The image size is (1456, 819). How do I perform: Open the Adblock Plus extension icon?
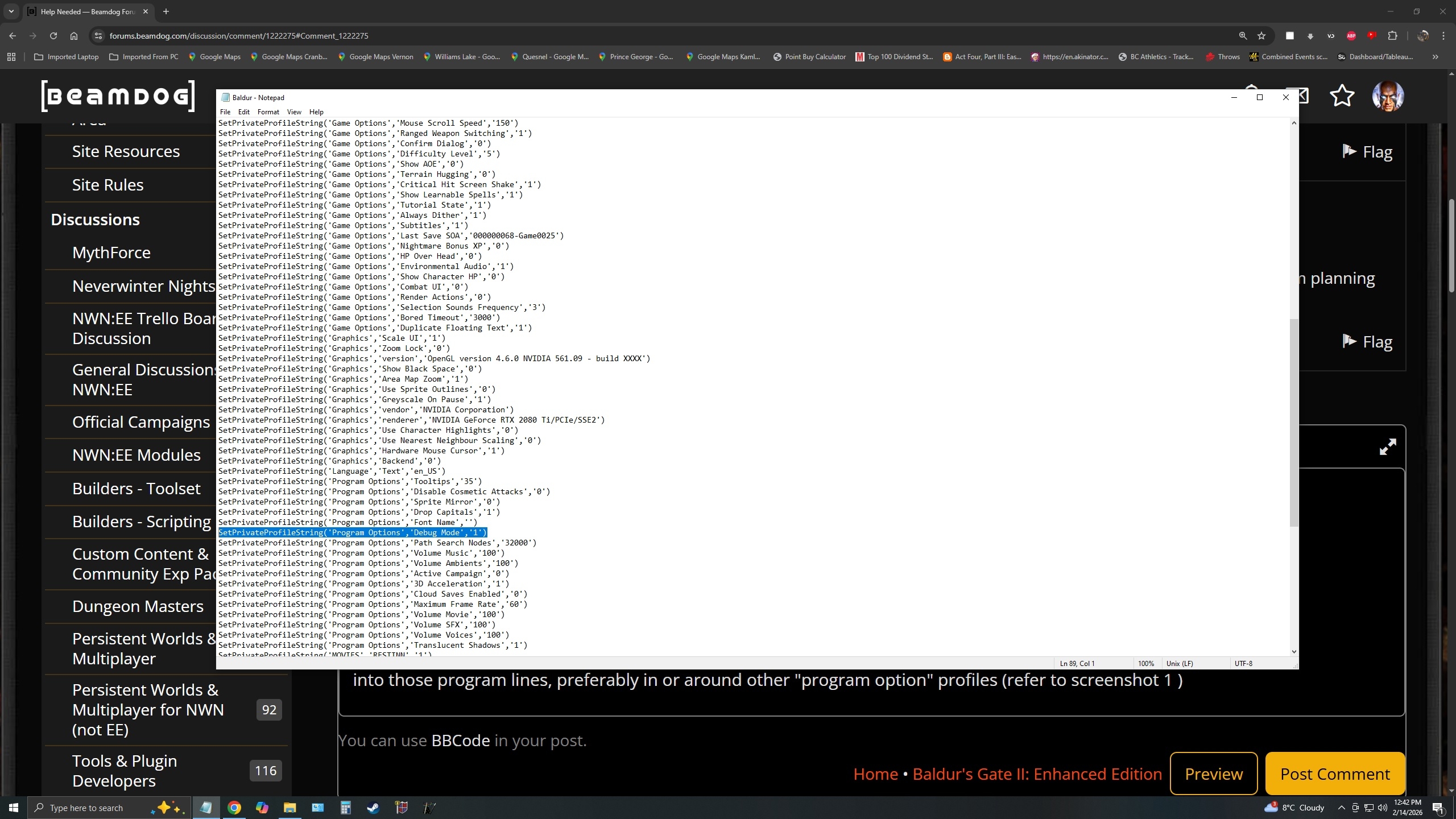coord(1352,35)
